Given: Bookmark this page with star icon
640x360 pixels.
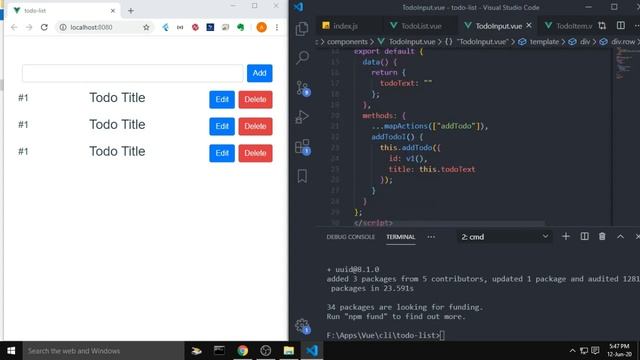Looking at the screenshot, I should (x=146, y=27).
